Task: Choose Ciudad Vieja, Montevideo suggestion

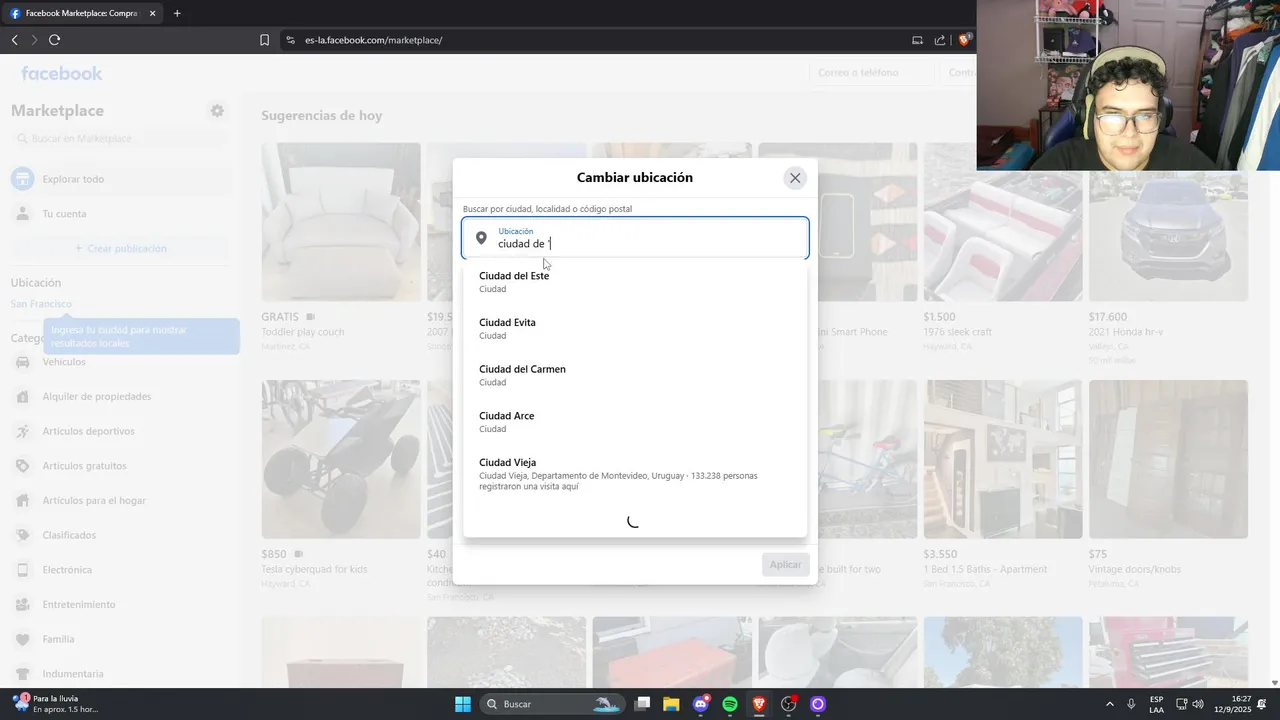Action: point(635,474)
